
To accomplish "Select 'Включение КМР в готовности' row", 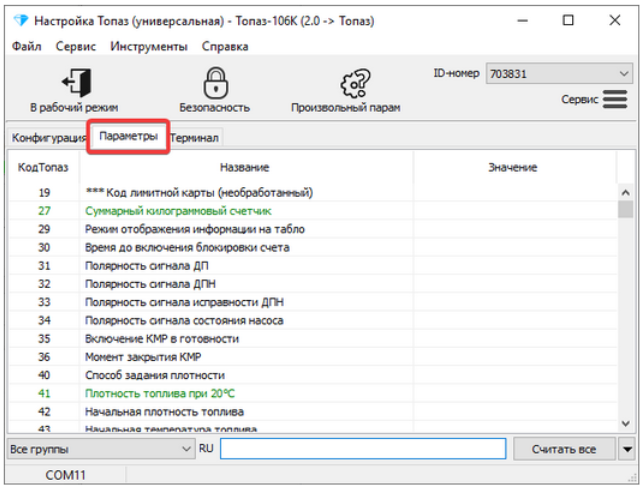I will pos(313,339).
